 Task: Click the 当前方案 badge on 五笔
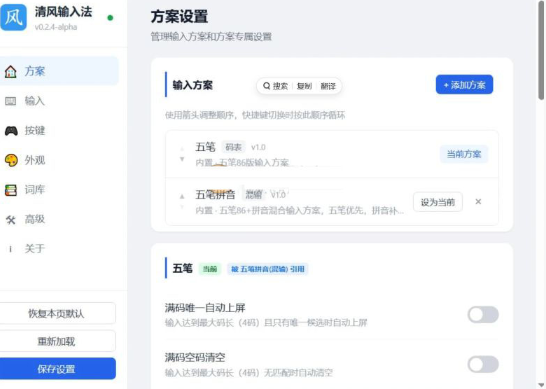tap(464, 154)
